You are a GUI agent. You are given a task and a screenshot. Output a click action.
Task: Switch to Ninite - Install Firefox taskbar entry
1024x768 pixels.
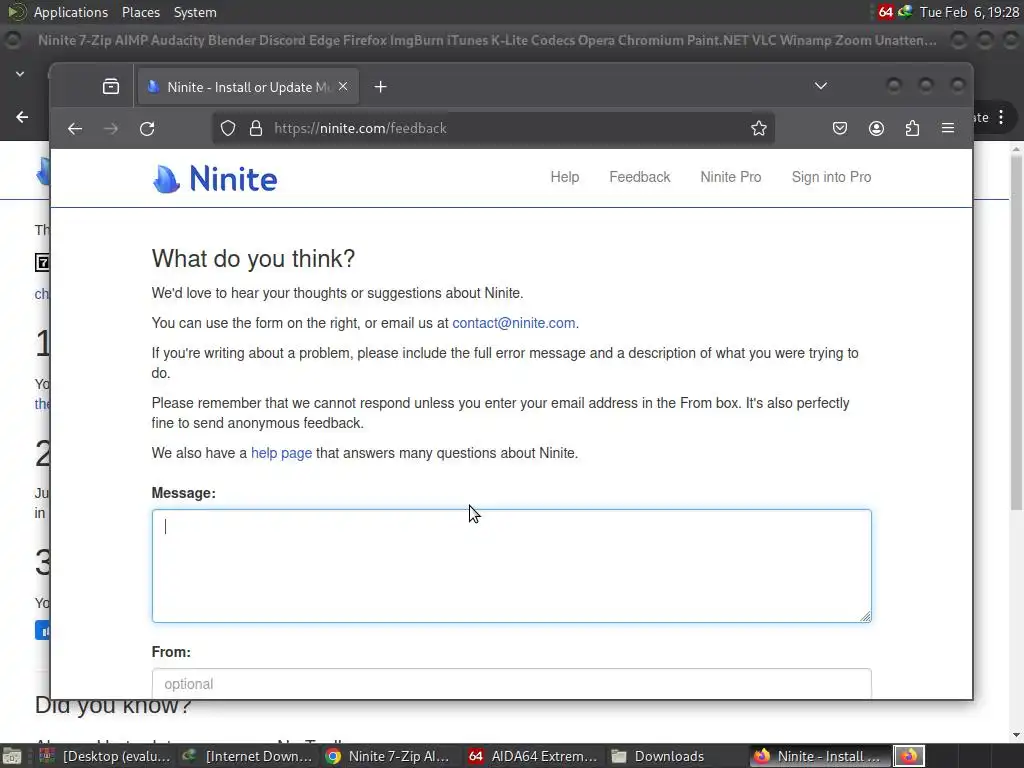tap(820, 756)
